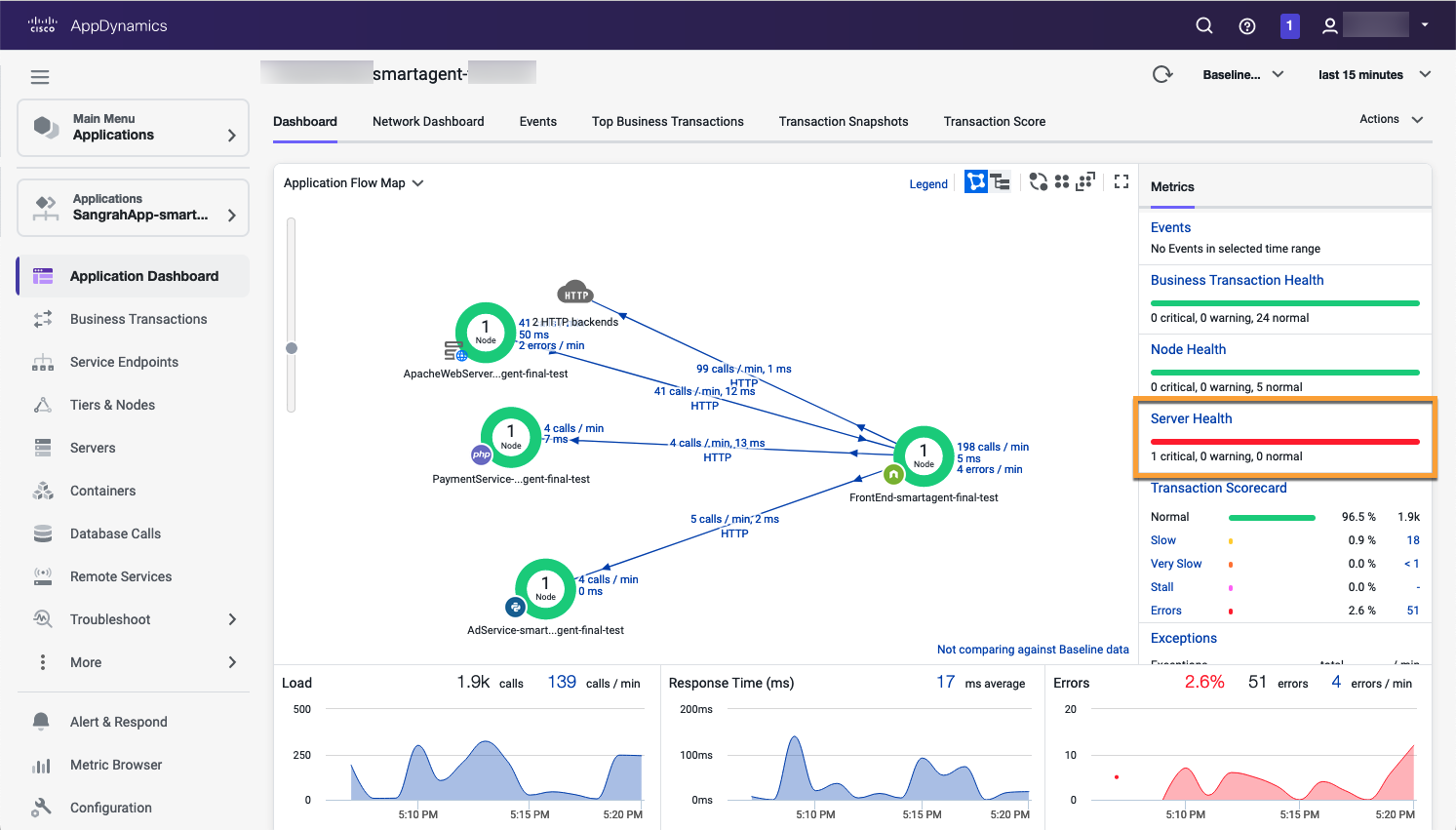This screenshot has height=830, width=1456.
Task: Open the Baseline dropdown
Action: pyautogui.click(x=1243, y=74)
